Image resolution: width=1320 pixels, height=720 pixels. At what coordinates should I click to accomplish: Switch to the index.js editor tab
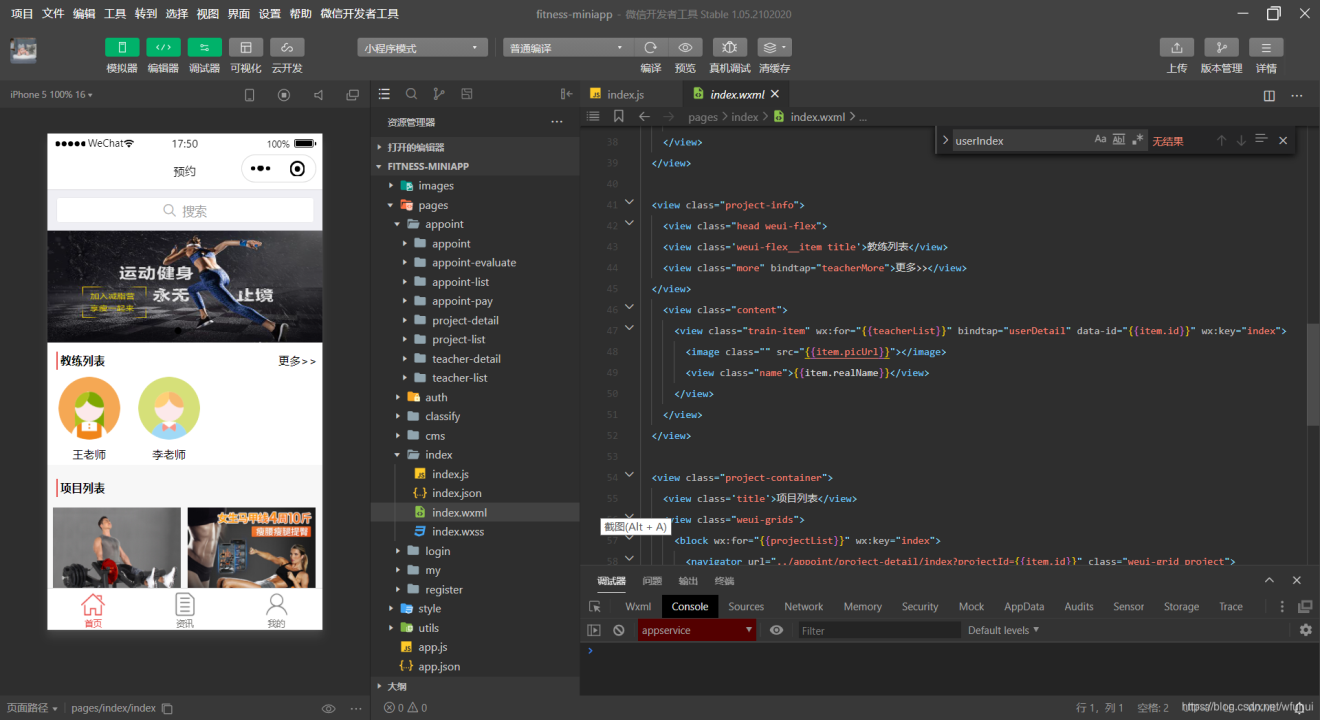click(625, 94)
